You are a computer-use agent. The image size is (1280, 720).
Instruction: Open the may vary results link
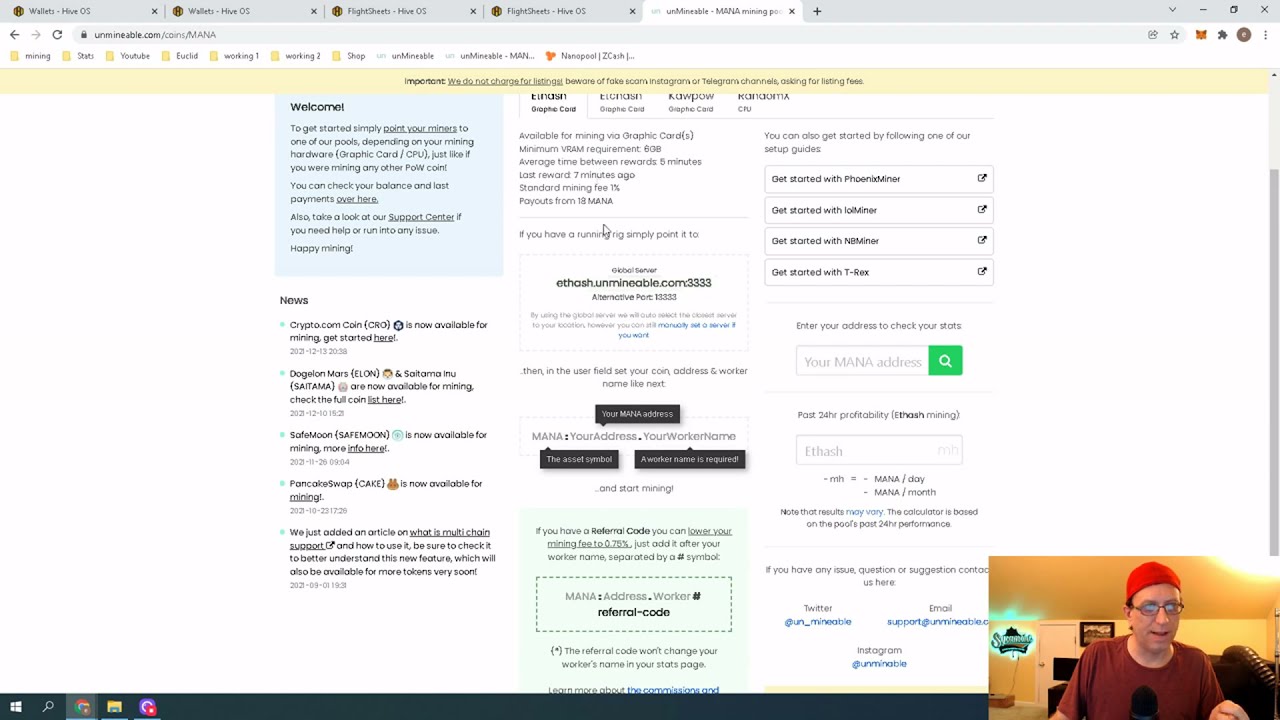(x=864, y=512)
